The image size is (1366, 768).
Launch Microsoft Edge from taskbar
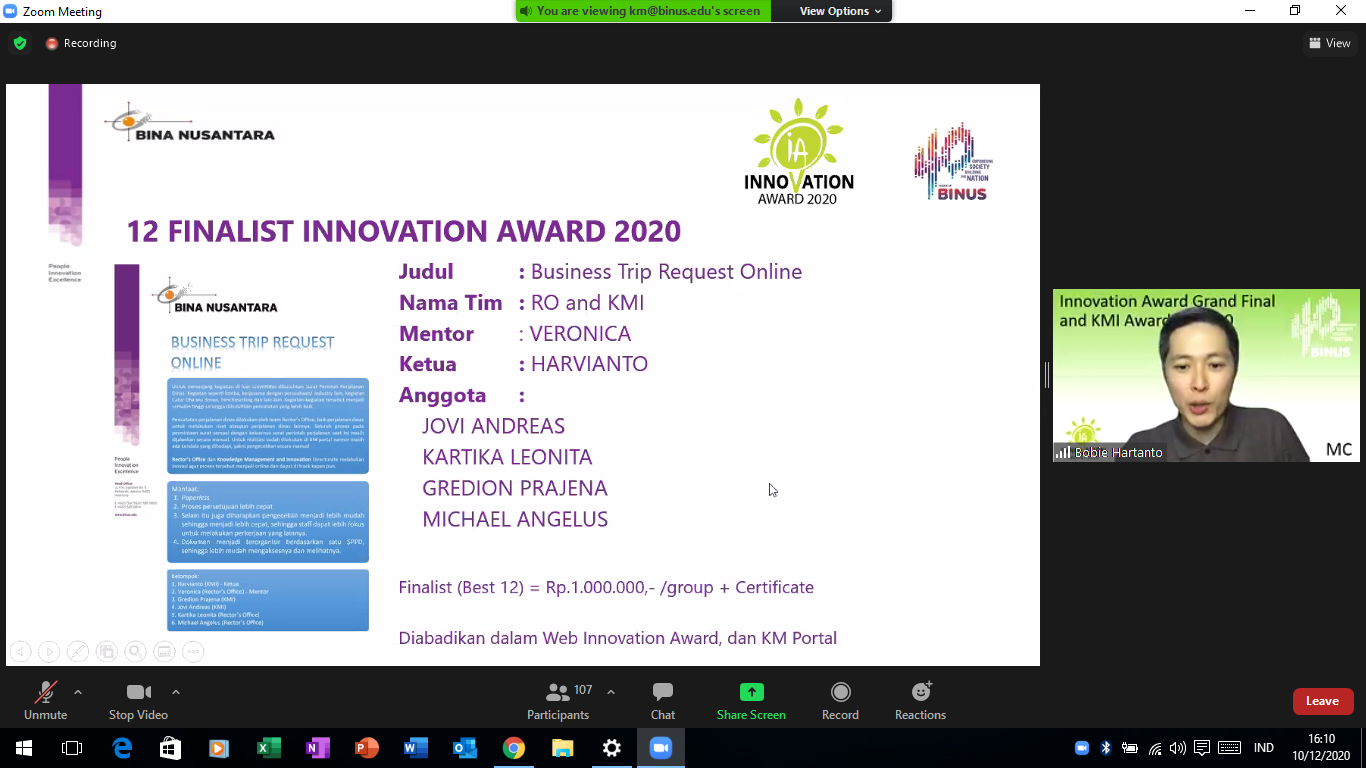point(121,748)
